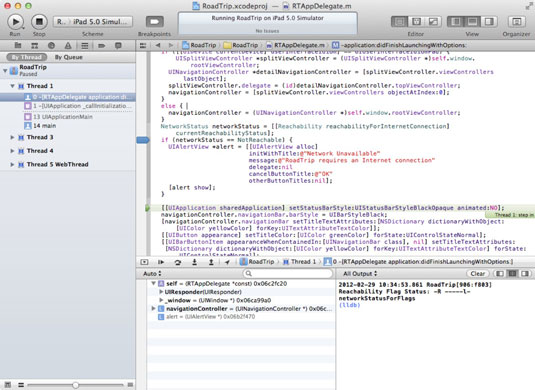Click the variables search field
Viewport: 535px width, 390px height.
click(x=288, y=274)
